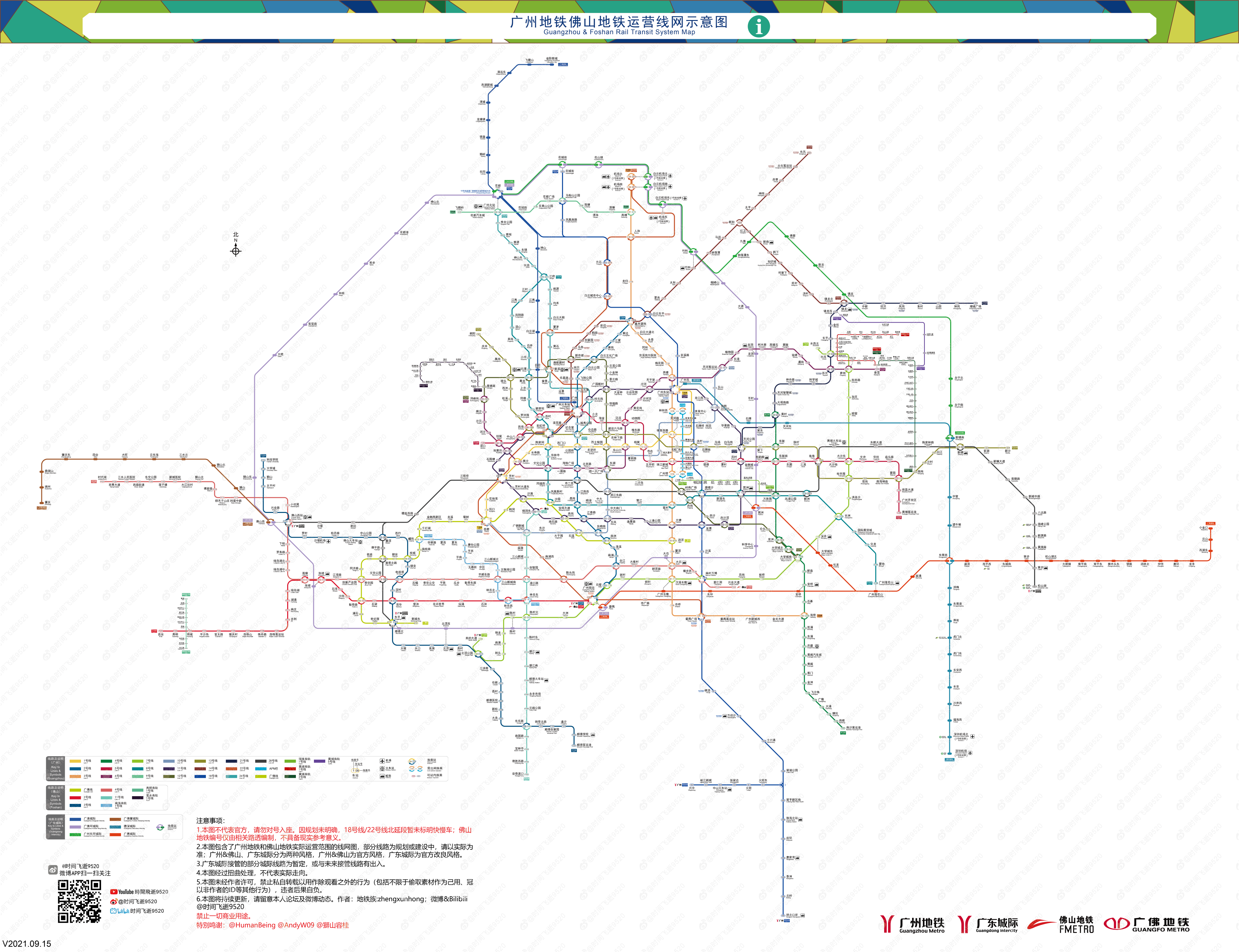Click the blue bilibili logo
Image resolution: width=1239 pixels, height=952 pixels.
(120, 911)
